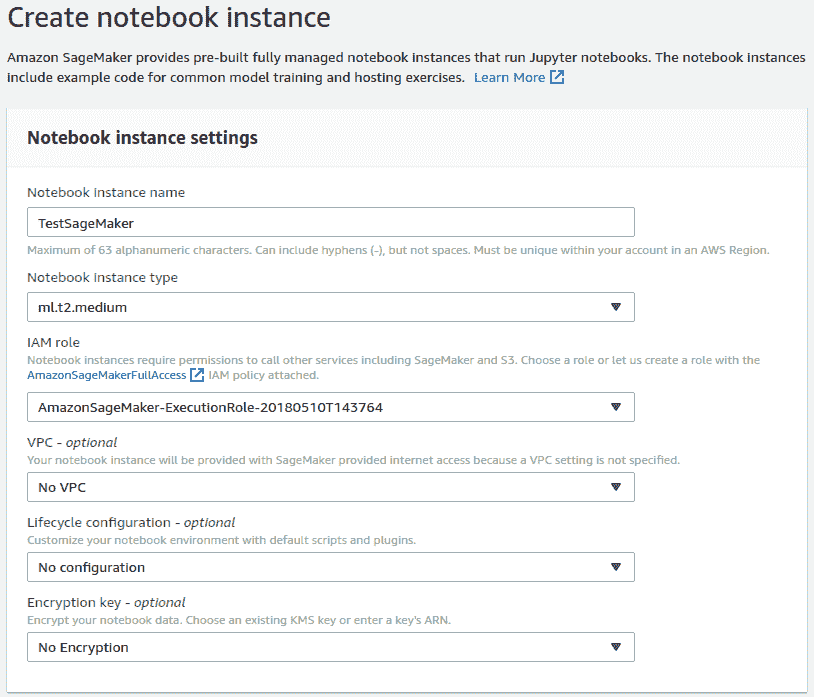Click the Notebook instance name field
Viewport: 814px width, 697px height.
click(x=331, y=222)
